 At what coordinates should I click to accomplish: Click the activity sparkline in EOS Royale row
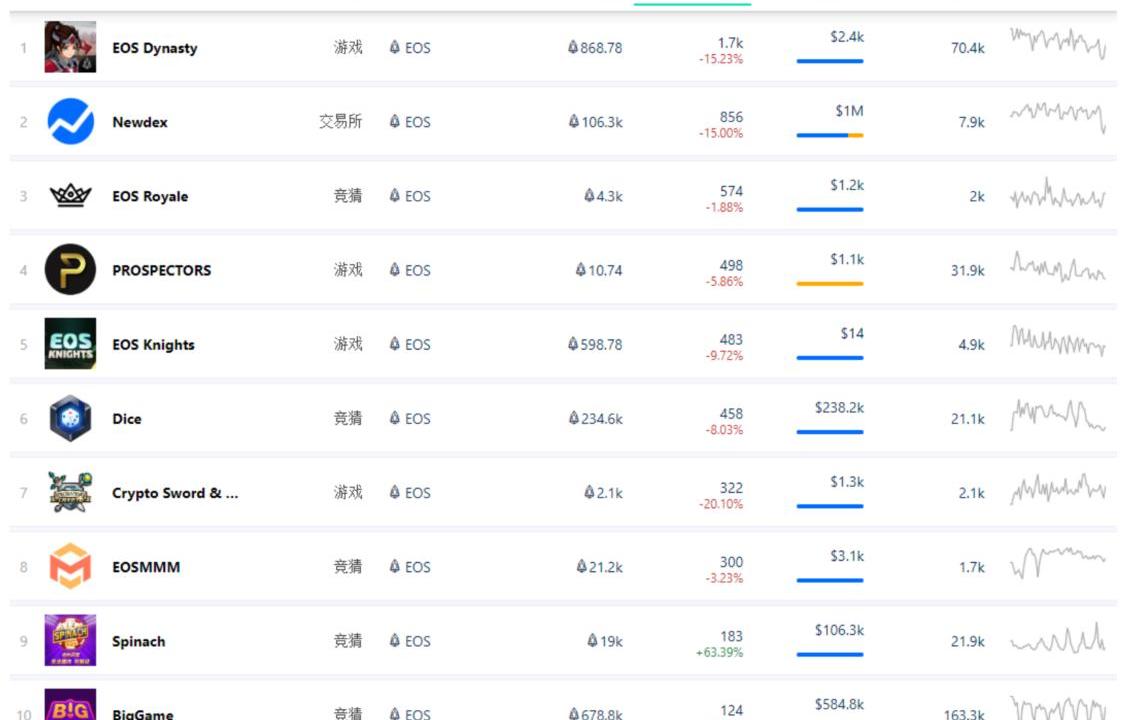[x=1057, y=194]
